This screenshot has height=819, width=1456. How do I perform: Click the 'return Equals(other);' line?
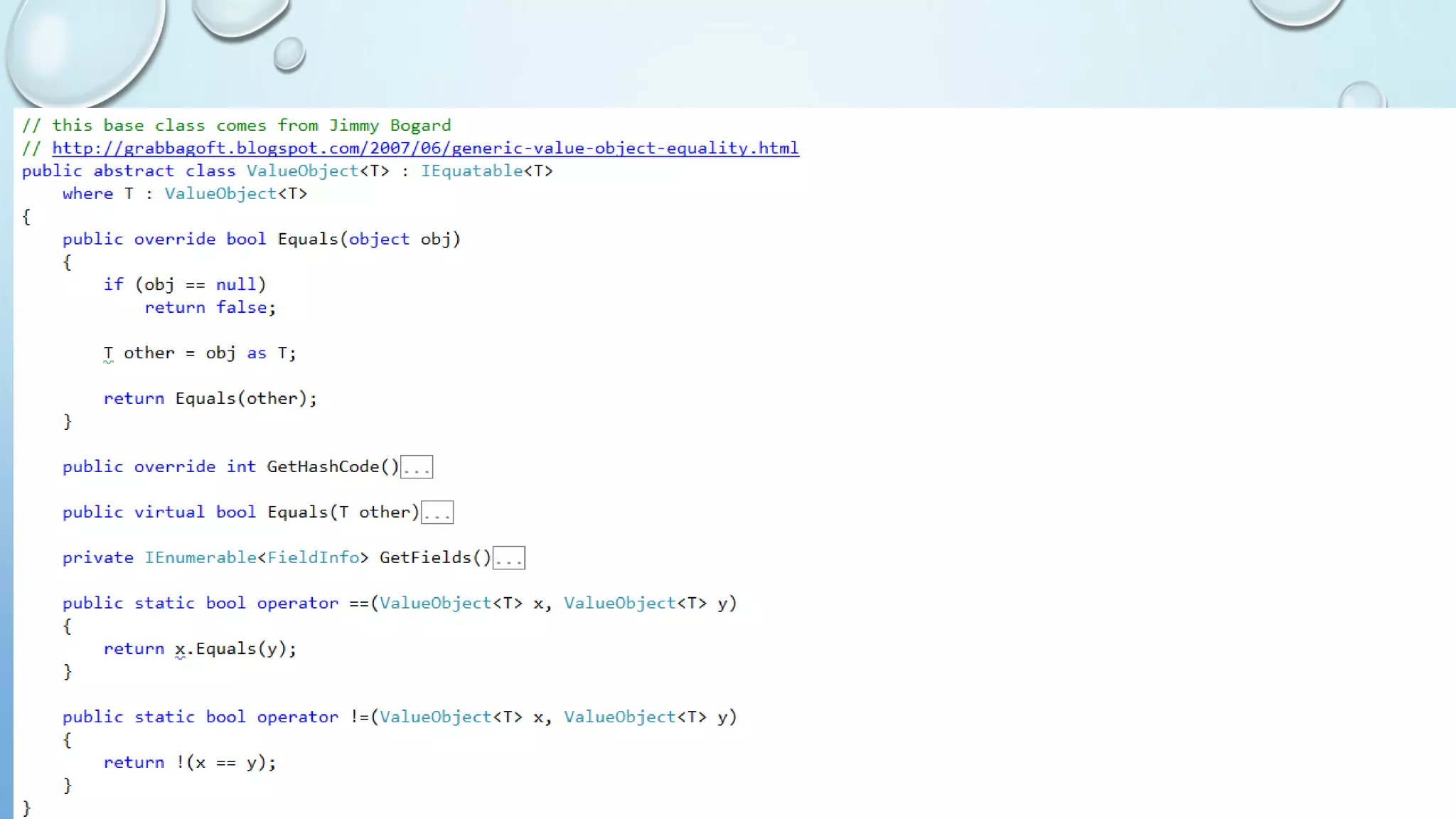pos(210,399)
